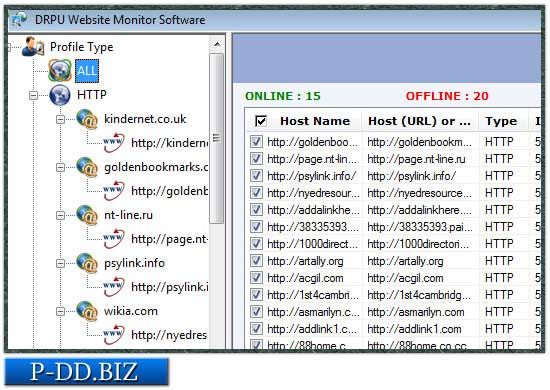Click http://goldenbookm... URL cell
This screenshot has height=390, width=550.
[420, 142]
